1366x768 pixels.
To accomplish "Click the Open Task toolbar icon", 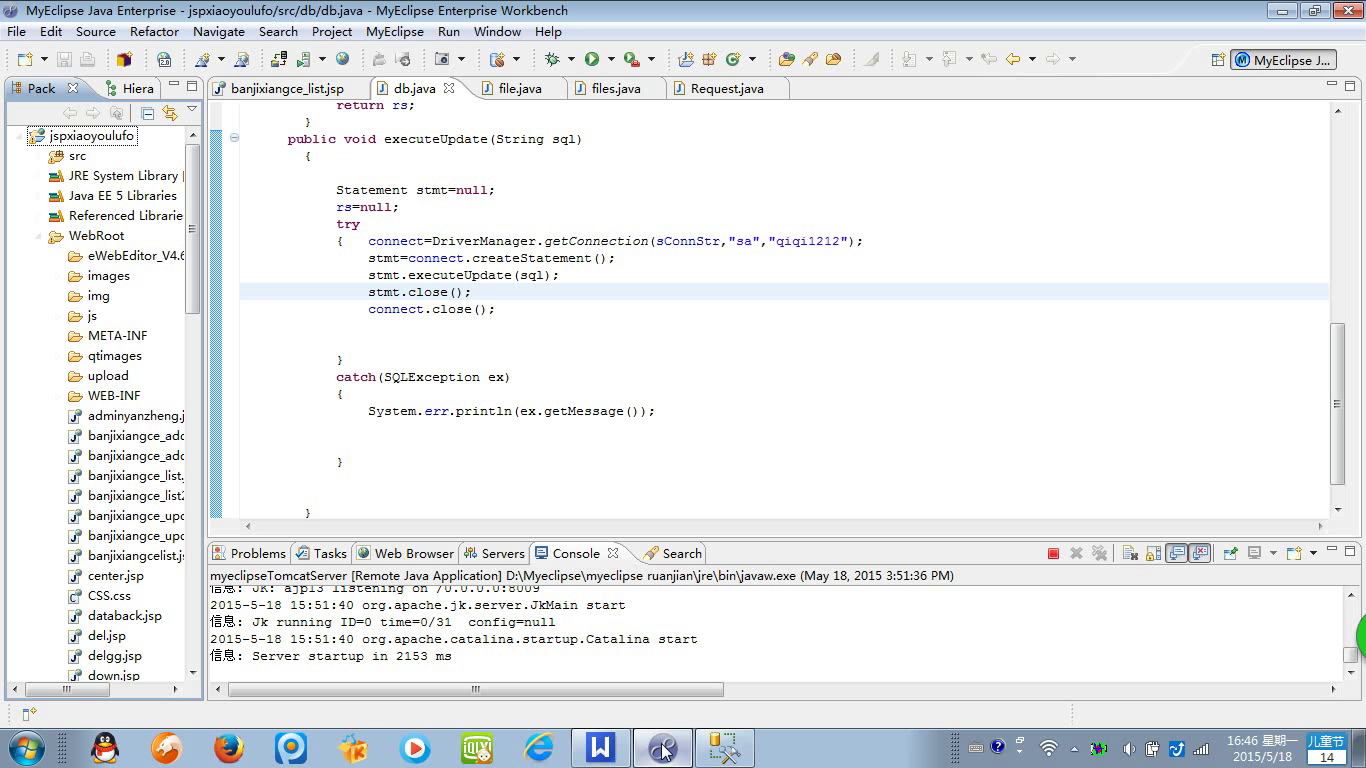I will click(833, 59).
